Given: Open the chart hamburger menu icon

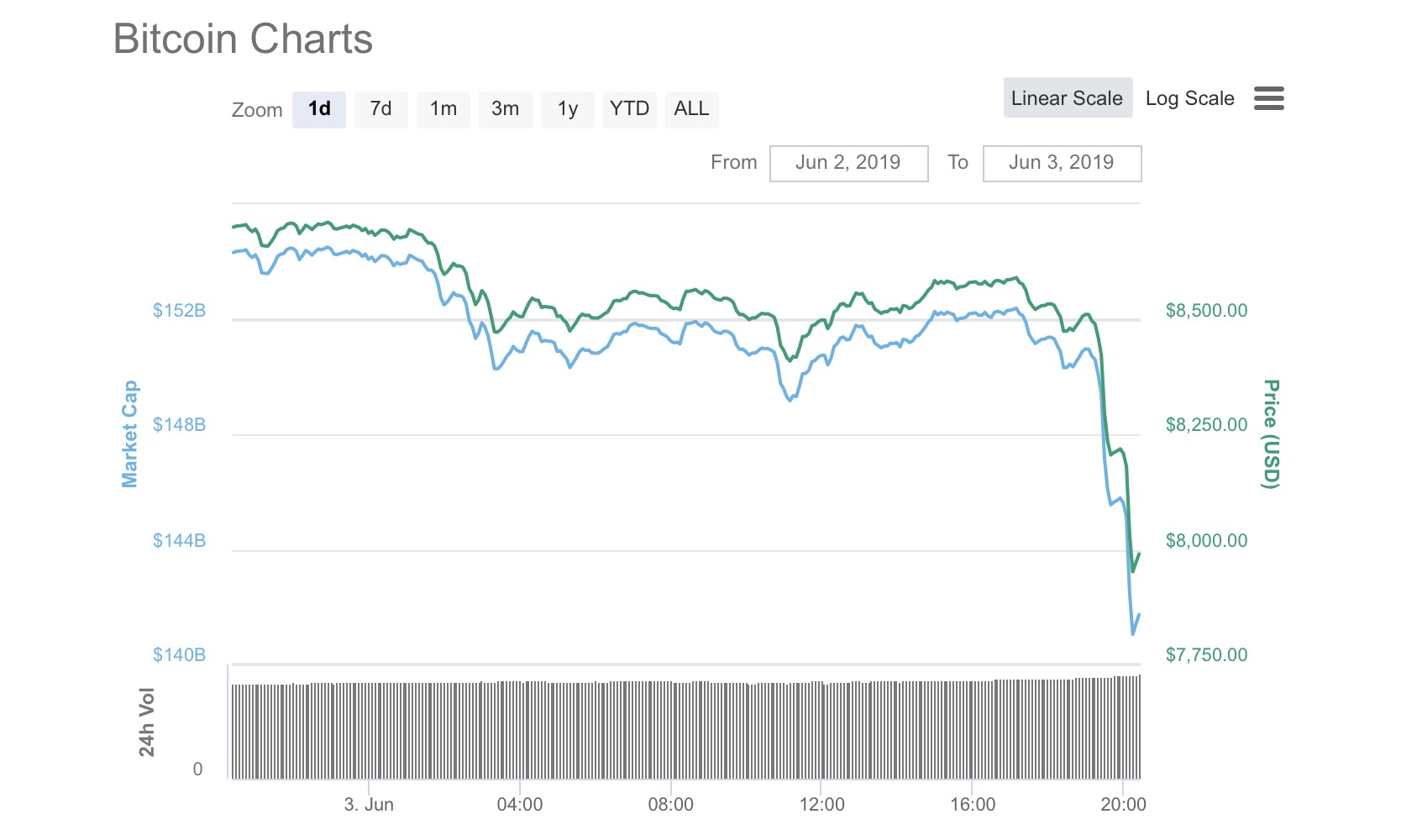Looking at the screenshot, I should tap(1268, 98).
